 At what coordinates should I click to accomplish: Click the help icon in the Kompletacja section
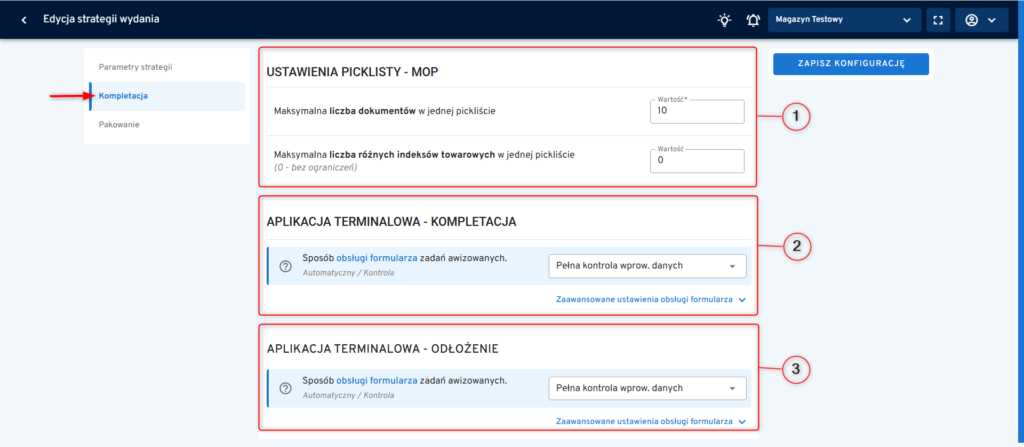tap(285, 266)
